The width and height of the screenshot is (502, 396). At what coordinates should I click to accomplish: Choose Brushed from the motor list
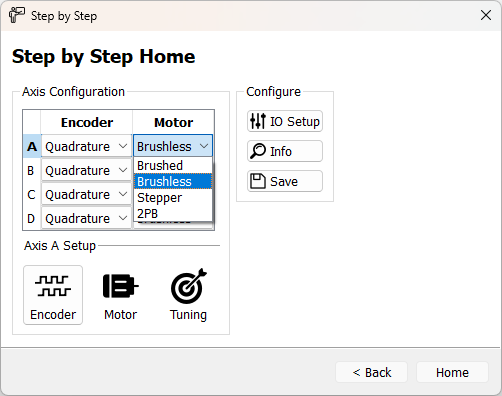click(x=173, y=165)
